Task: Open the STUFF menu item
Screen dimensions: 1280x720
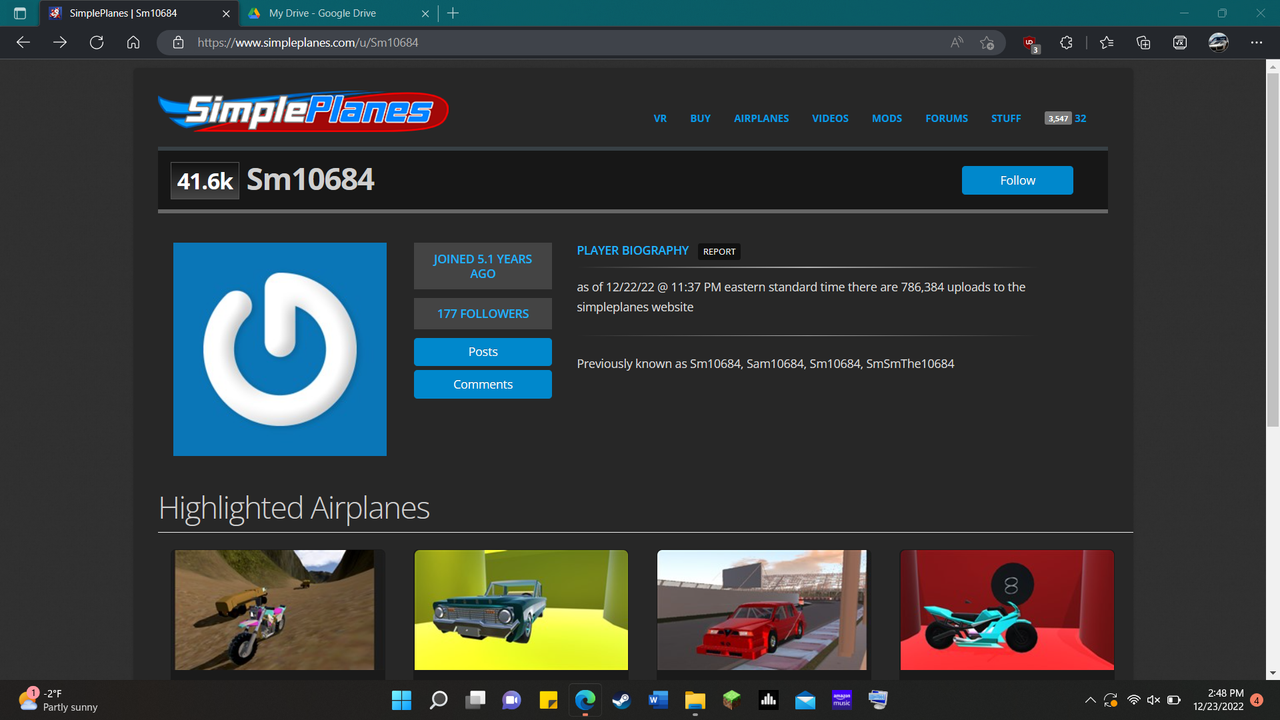Action: click(x=1006, y=118)
